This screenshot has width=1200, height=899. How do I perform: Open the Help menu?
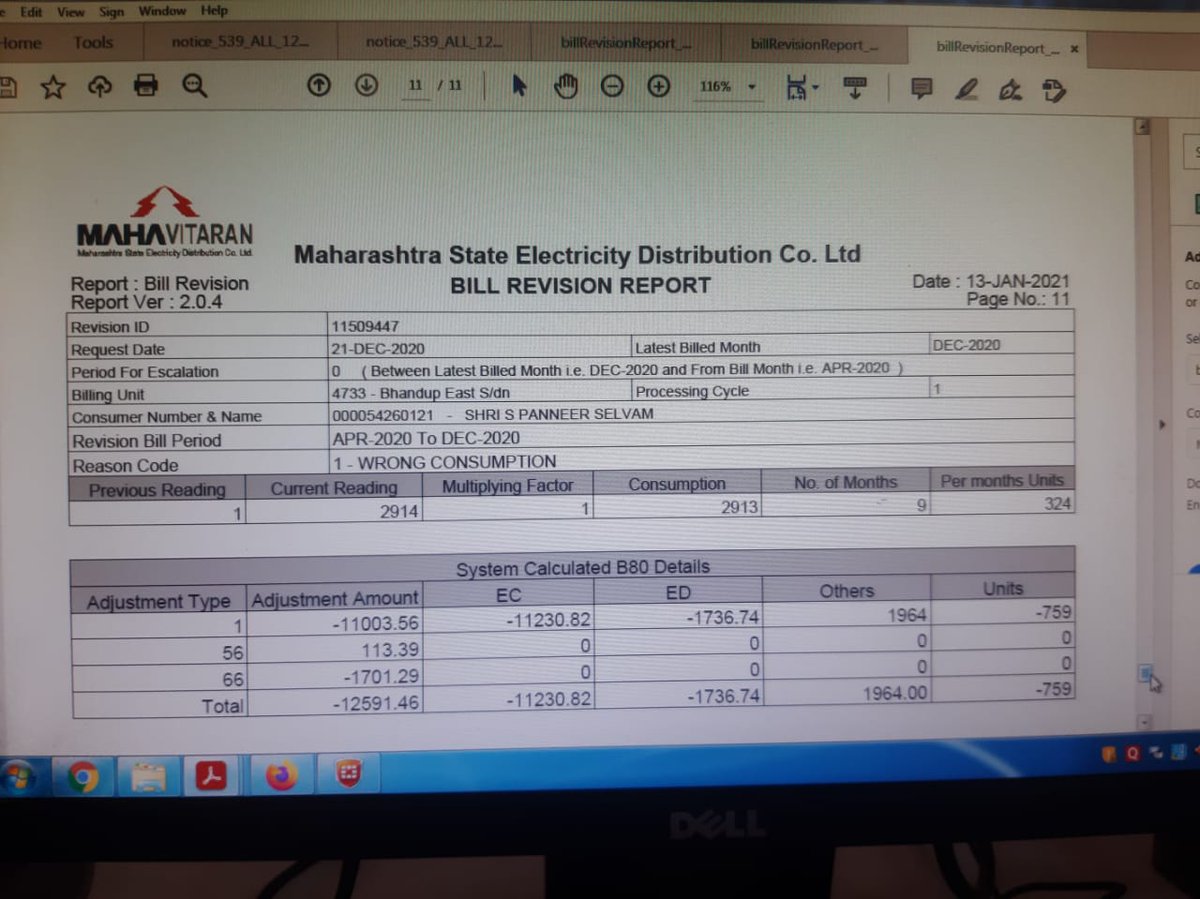pos(214,11)
